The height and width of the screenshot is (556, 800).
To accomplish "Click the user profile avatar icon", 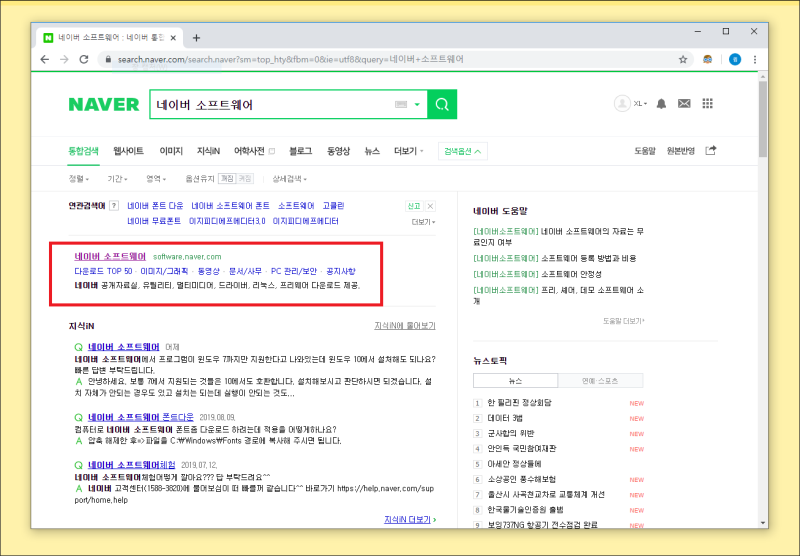I will click(622, 104).
